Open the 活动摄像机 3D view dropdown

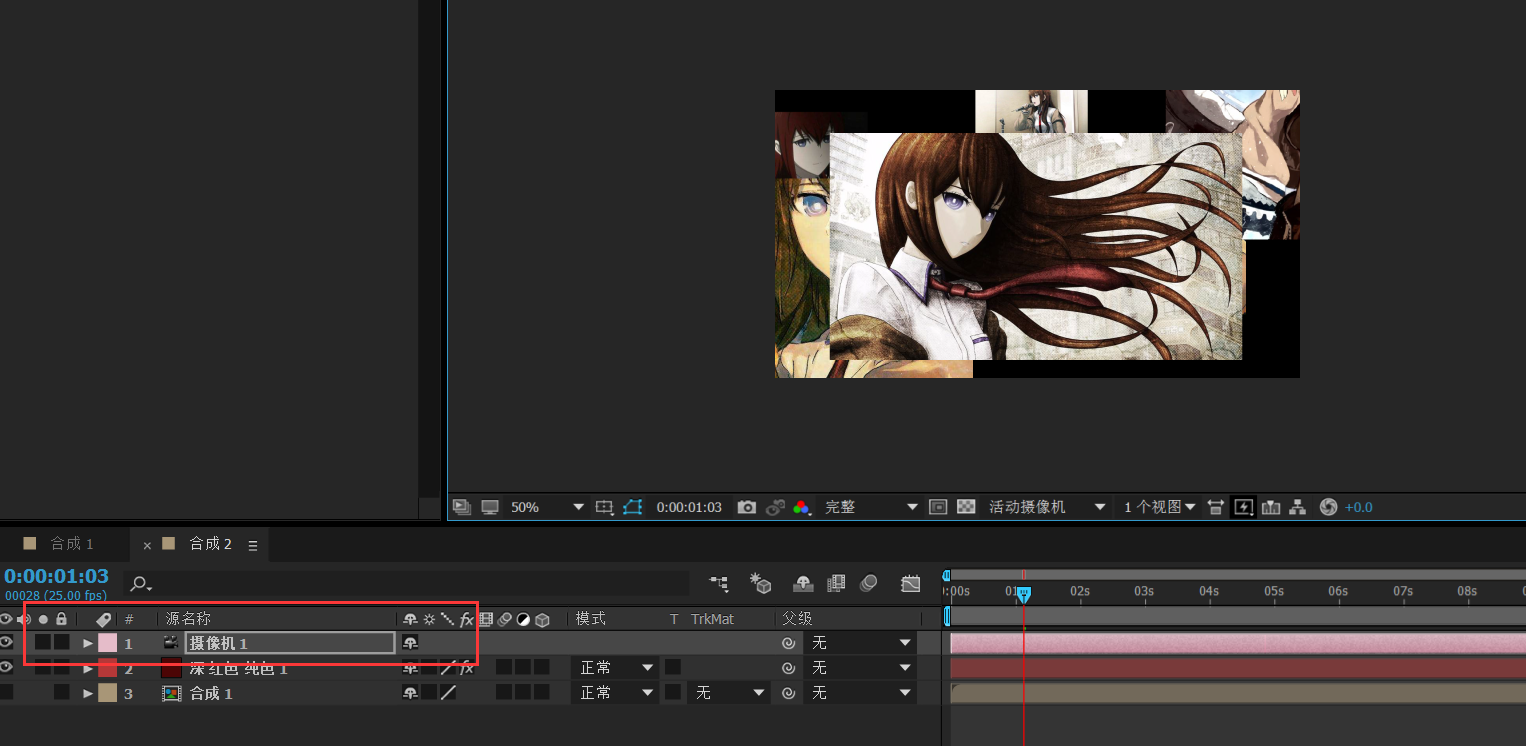click(1047, 507)
